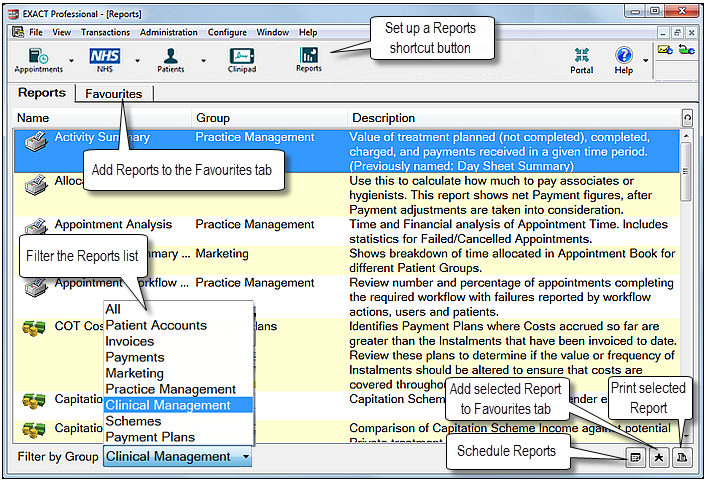Expand the NHS dropdown arrow
The width and height of the screenshot is (706, 481).
[137, 60]
